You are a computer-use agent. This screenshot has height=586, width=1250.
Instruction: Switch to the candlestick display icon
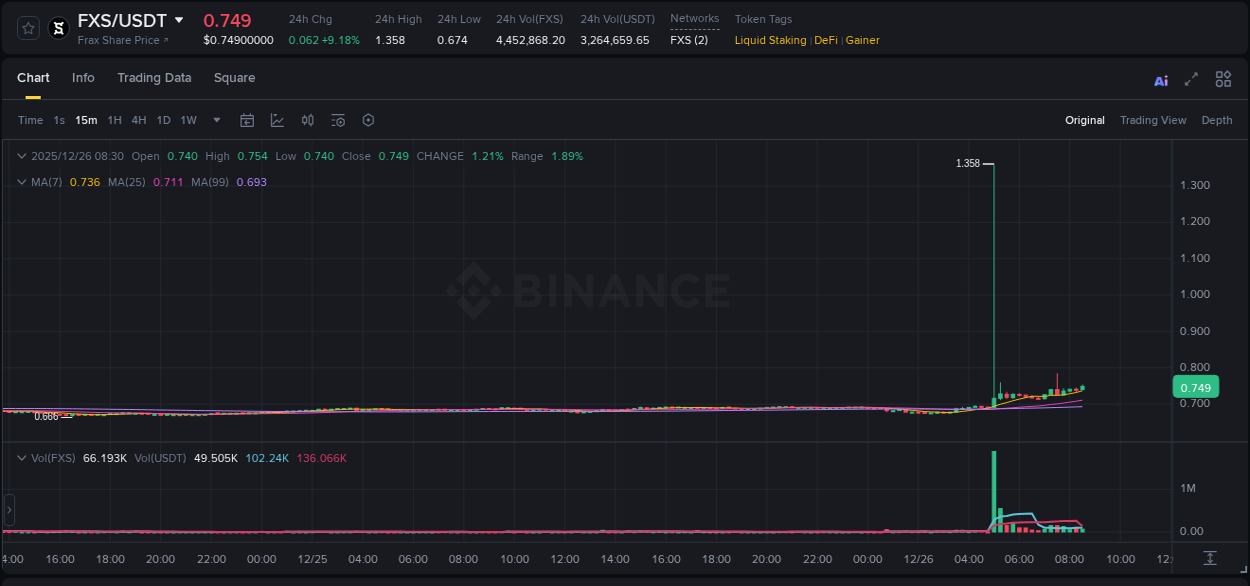[307, 120]
